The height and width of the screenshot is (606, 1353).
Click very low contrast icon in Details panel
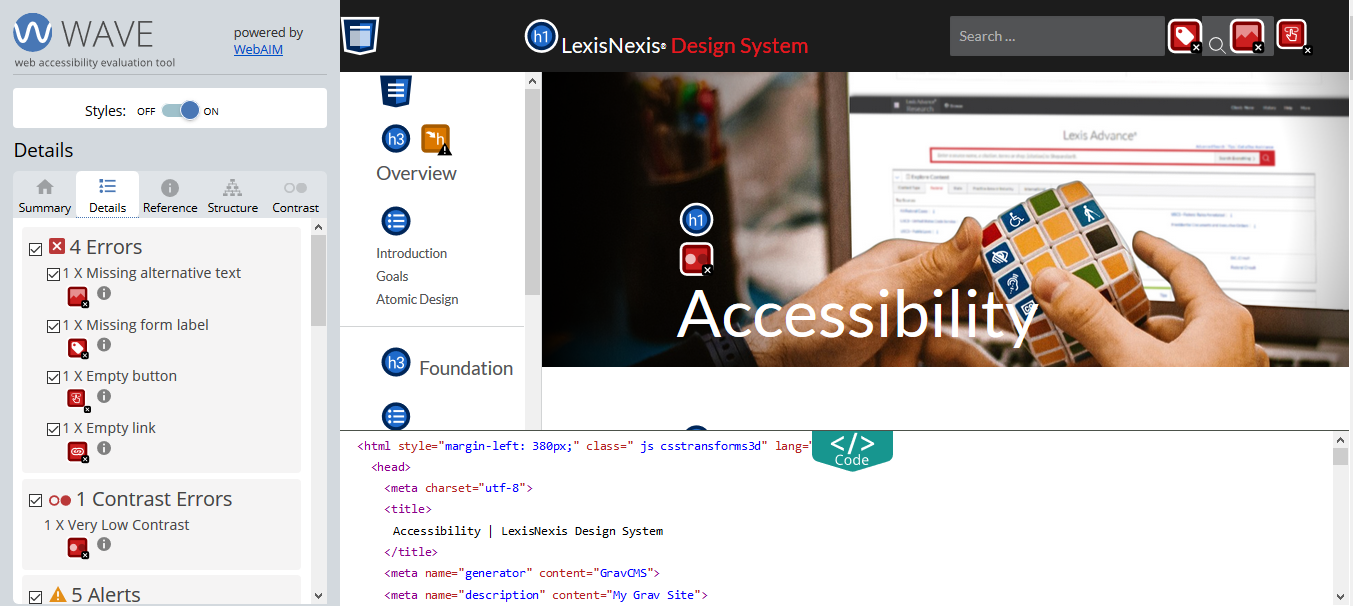point(78,547)
